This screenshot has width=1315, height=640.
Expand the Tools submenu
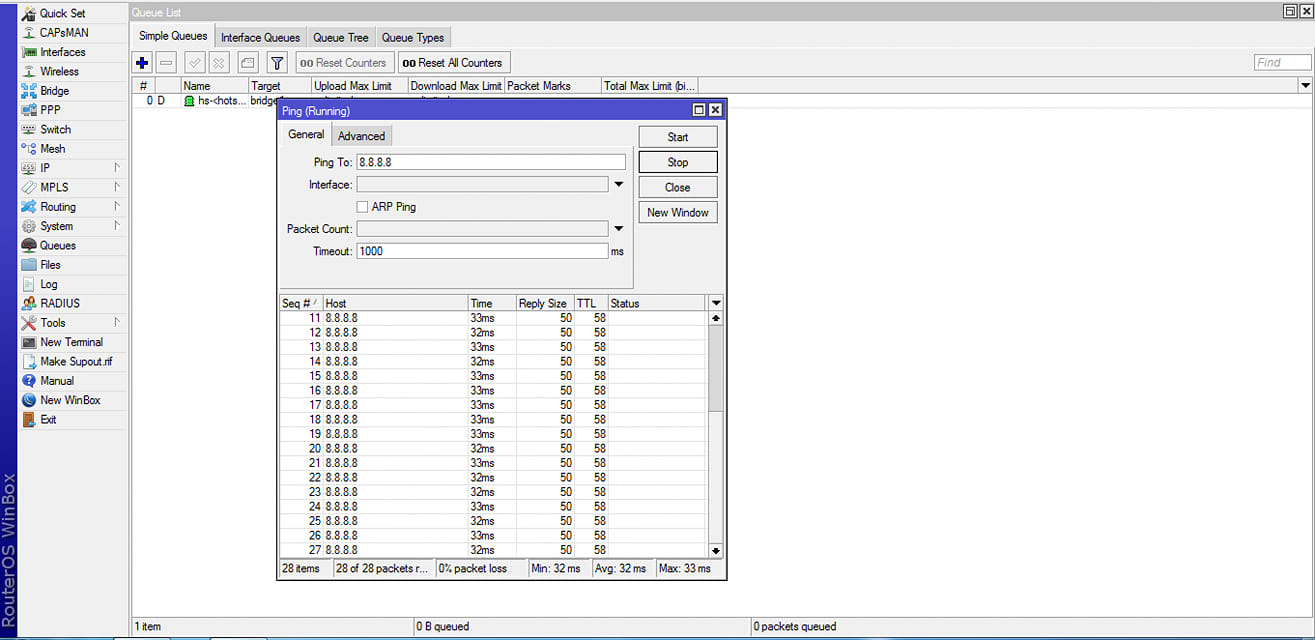(117, 323)
